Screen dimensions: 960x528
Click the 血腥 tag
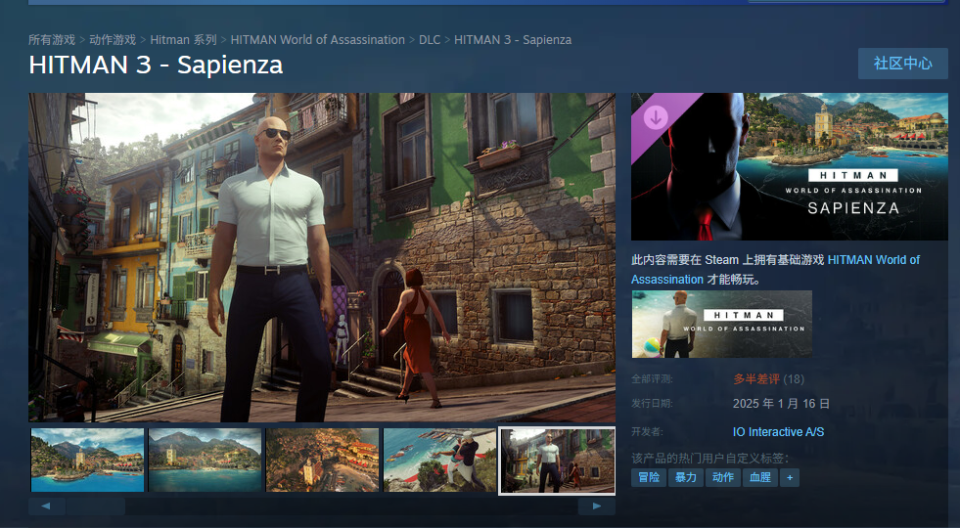pos(760,477)
